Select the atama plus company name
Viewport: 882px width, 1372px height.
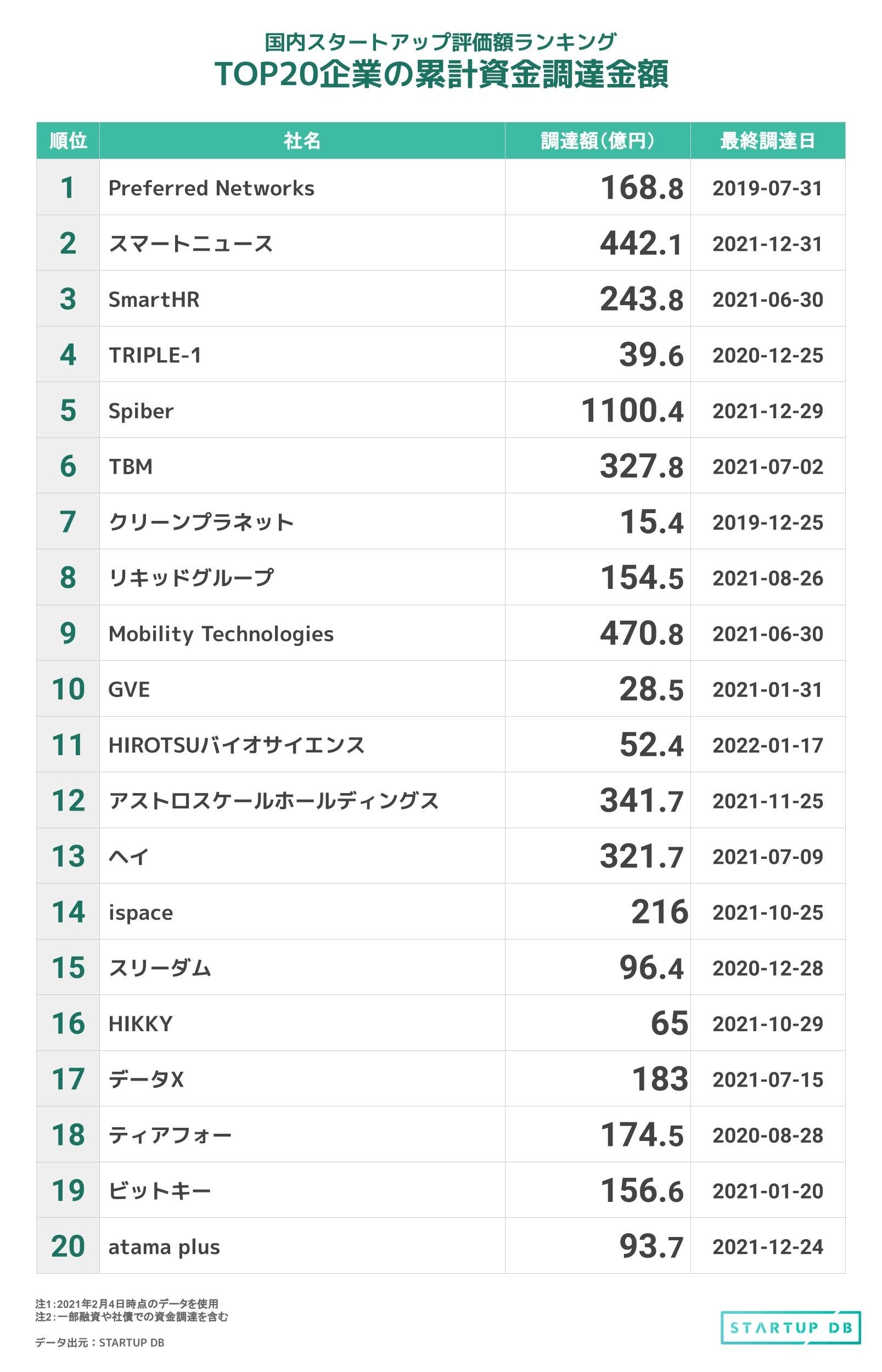tap(164, 1246)
